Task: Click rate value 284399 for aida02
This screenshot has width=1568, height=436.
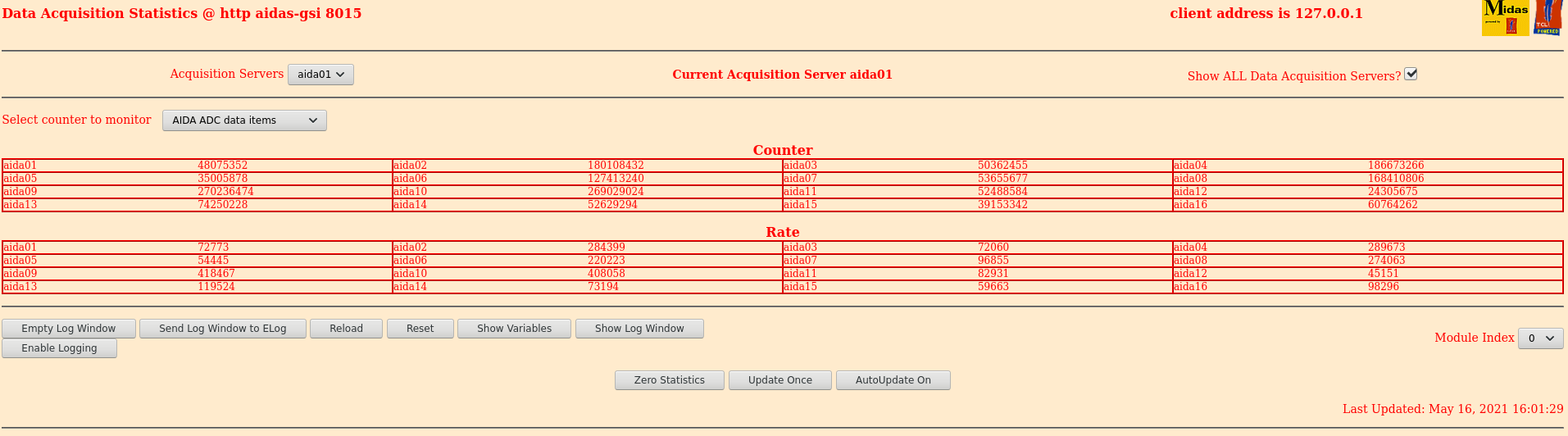Action: tap(607, 248)
